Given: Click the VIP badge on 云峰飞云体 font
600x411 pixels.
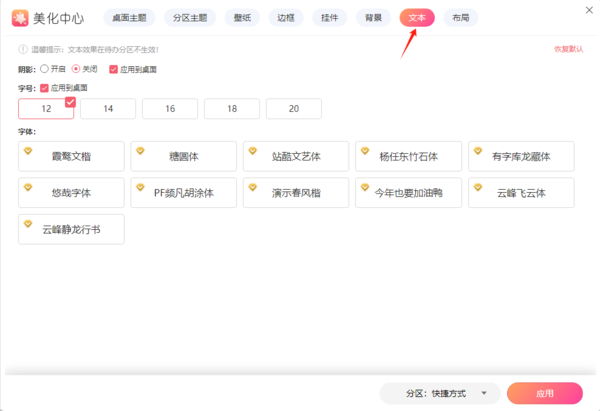Looking at the screenshot, I should pos(477,188).
